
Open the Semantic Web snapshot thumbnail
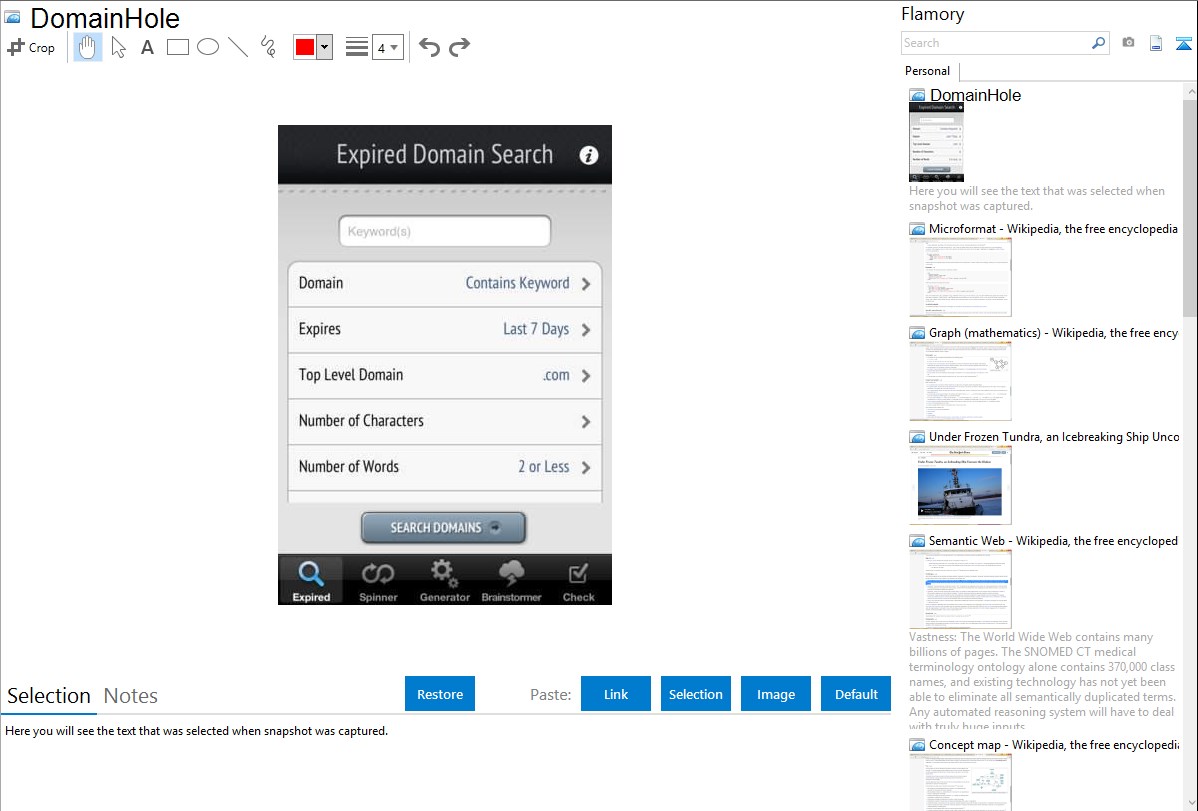[x=960, y=589]
